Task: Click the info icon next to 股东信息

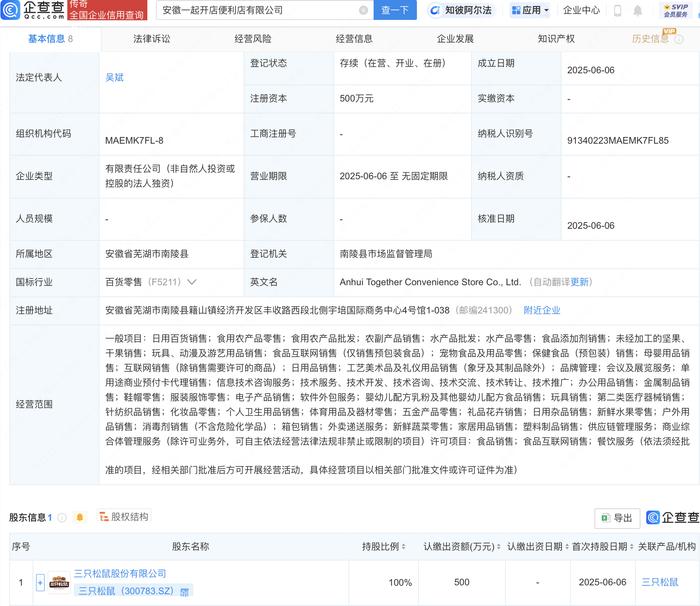Action: coord(62,517)
